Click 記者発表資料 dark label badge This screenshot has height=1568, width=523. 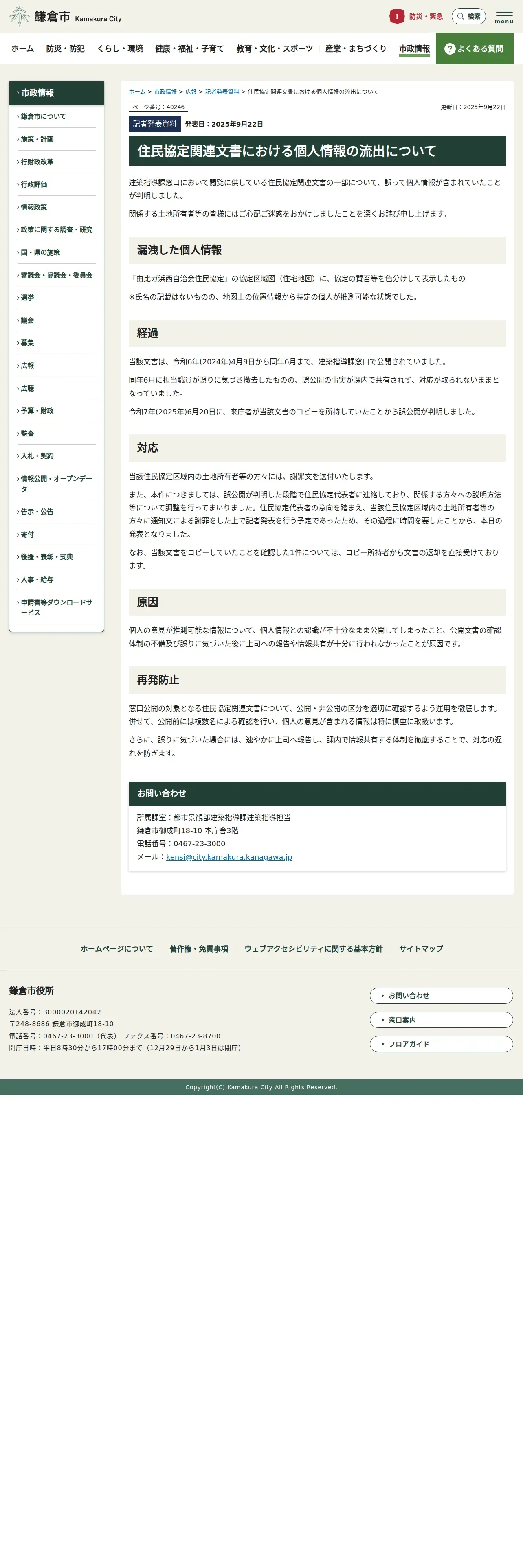pos(155,124)
